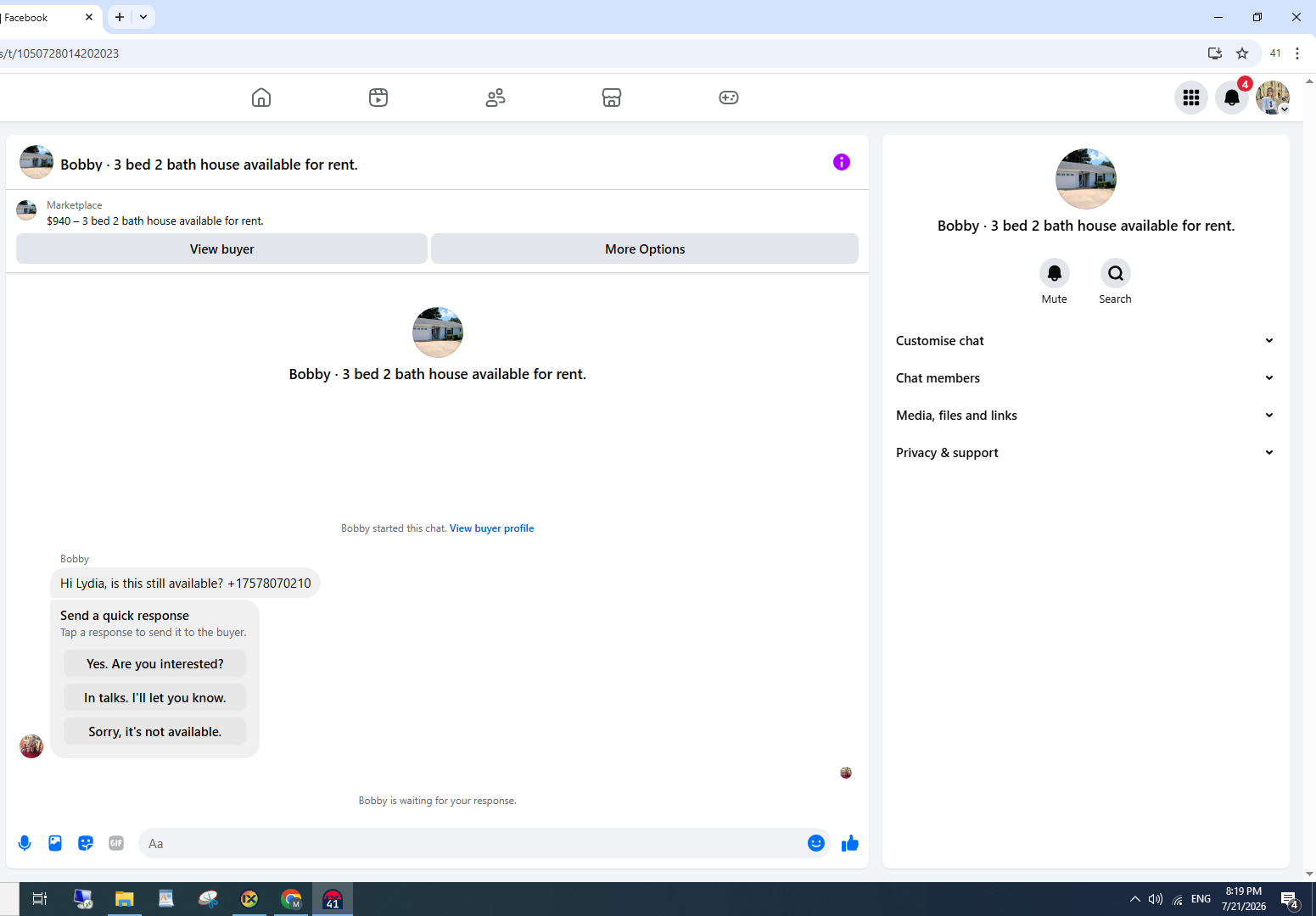Expand Media, files and links section
Viewport: 1316px width, 916px height.
click(x=1086, y=416)
